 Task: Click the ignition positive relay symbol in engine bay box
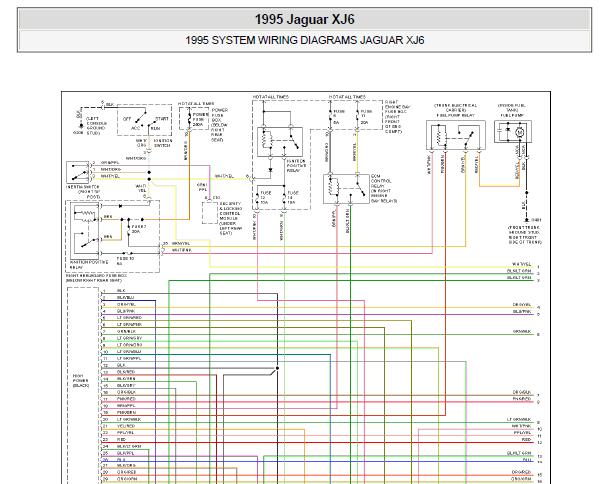tap(280, 142)
